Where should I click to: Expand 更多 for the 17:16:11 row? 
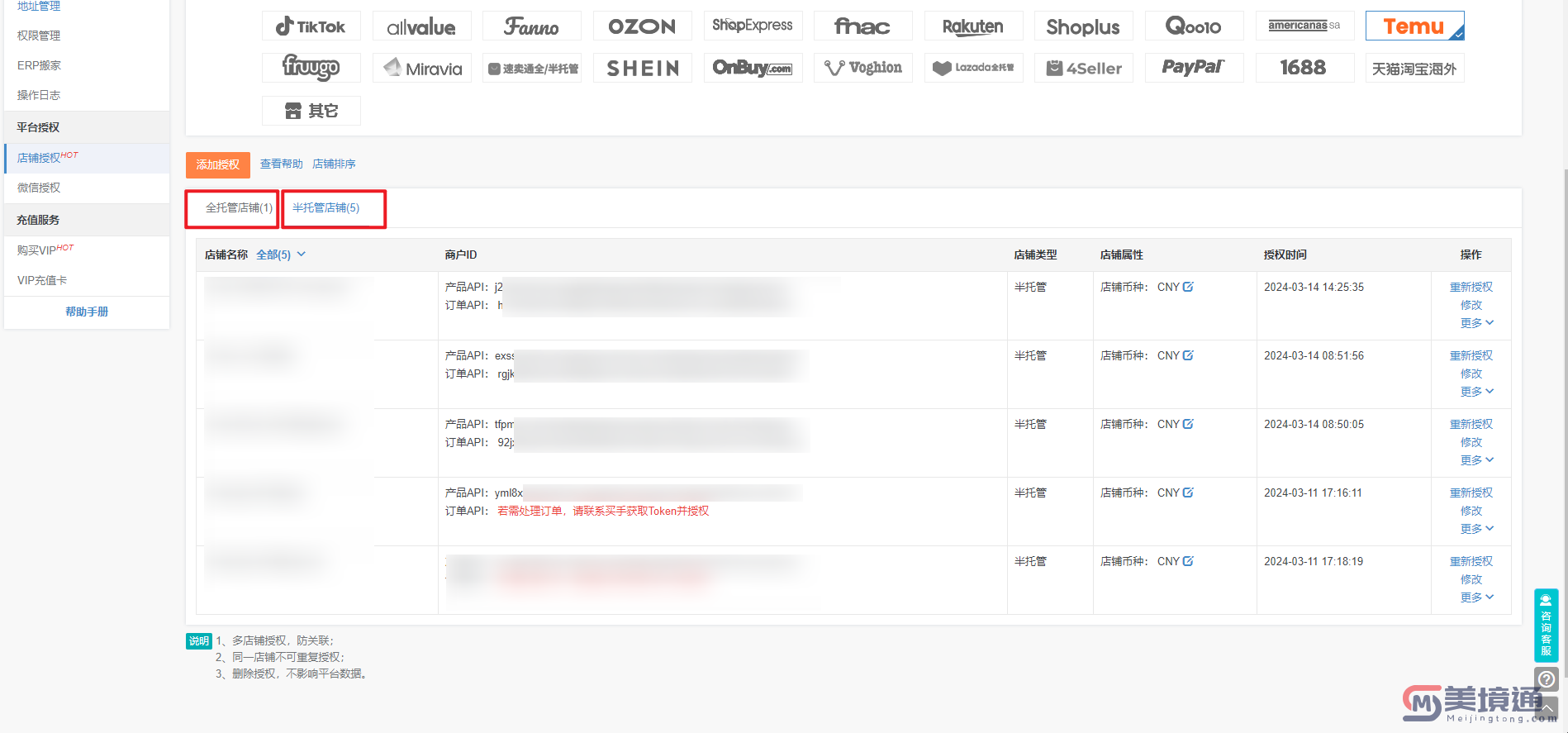coord(1476,529)
